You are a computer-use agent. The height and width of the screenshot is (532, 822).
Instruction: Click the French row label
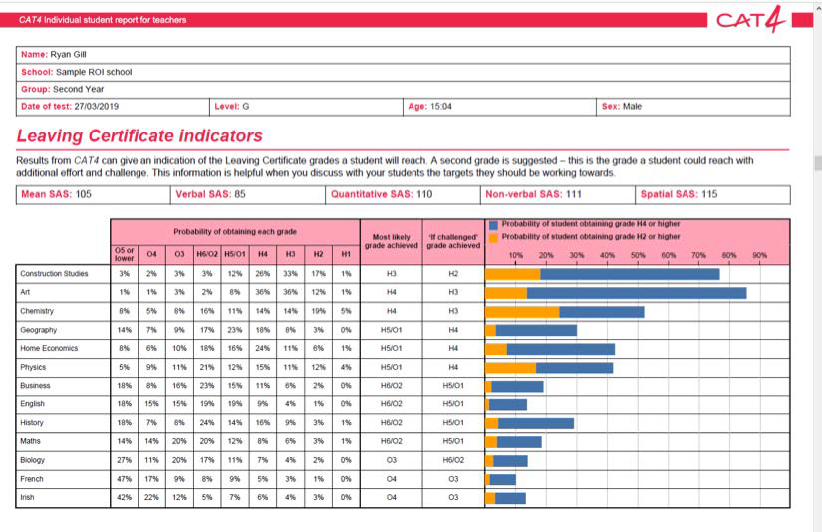[31, 479]
